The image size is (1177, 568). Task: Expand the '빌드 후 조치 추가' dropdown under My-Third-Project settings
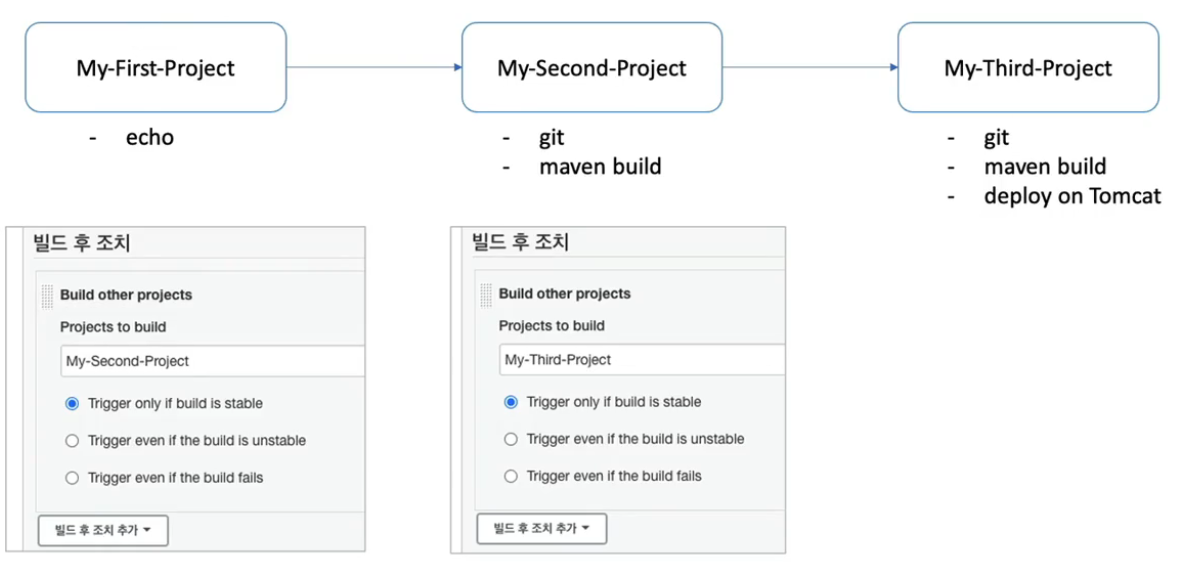542,529
